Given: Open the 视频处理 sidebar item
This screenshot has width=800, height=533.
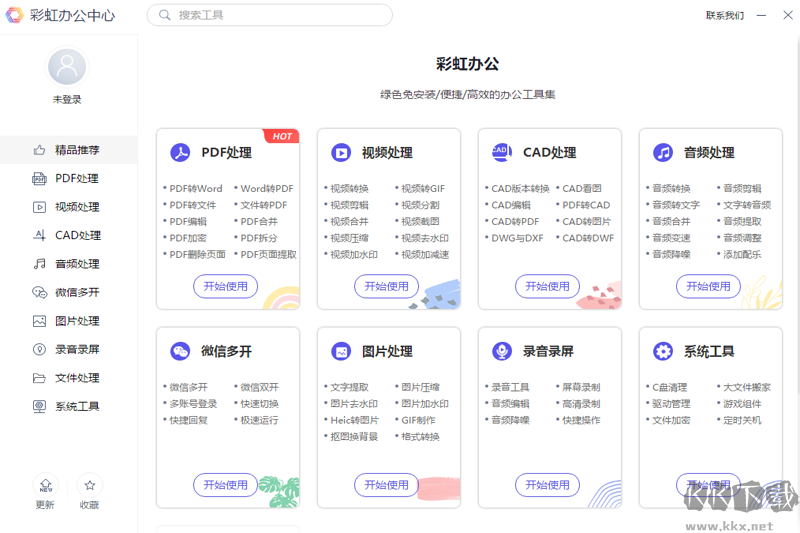Looking at the screenshot, I should tap(69, 207).
